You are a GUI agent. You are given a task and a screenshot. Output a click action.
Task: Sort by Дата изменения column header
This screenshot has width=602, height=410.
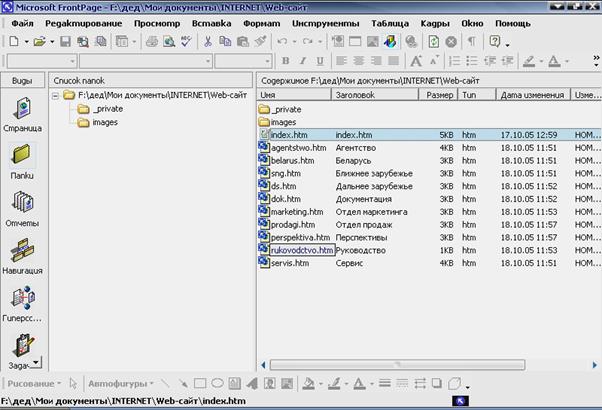tap(533, 95)
